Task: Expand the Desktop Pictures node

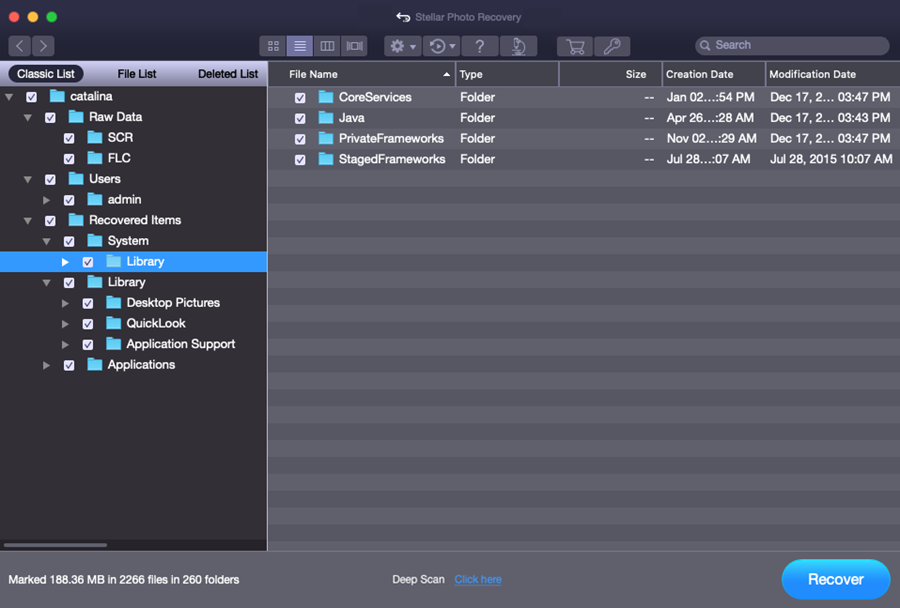Action: coord(65,304)
